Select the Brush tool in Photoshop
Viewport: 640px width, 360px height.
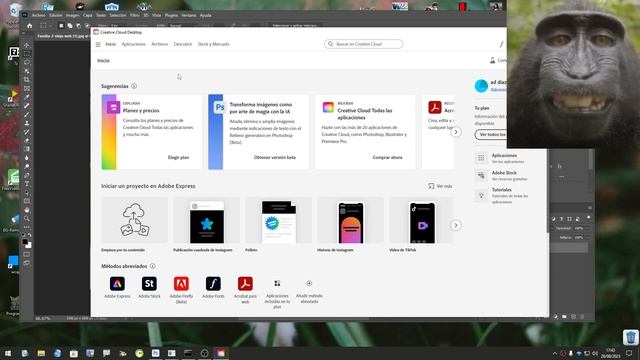(27, 114)
